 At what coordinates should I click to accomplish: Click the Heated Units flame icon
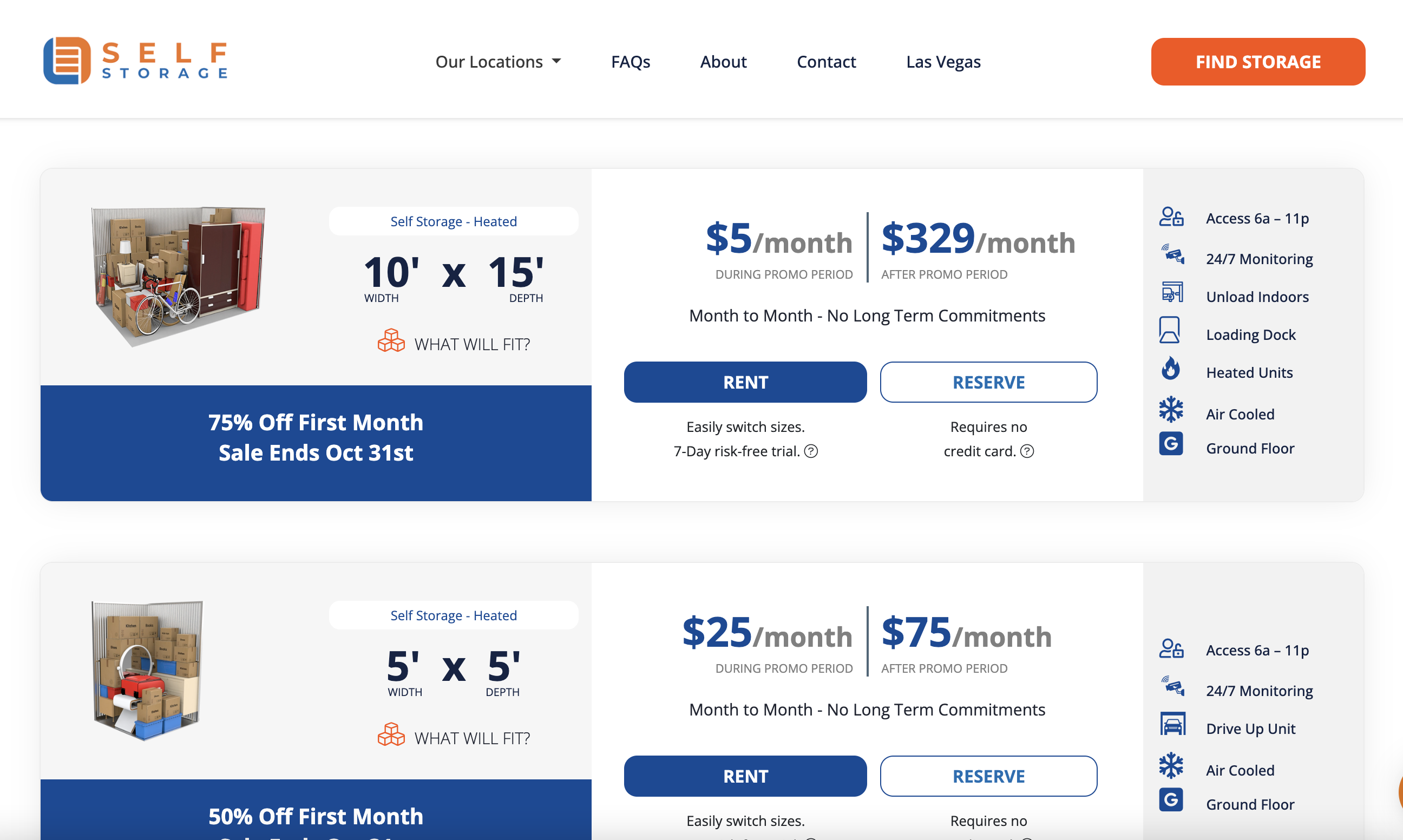tap(1170, 369)
